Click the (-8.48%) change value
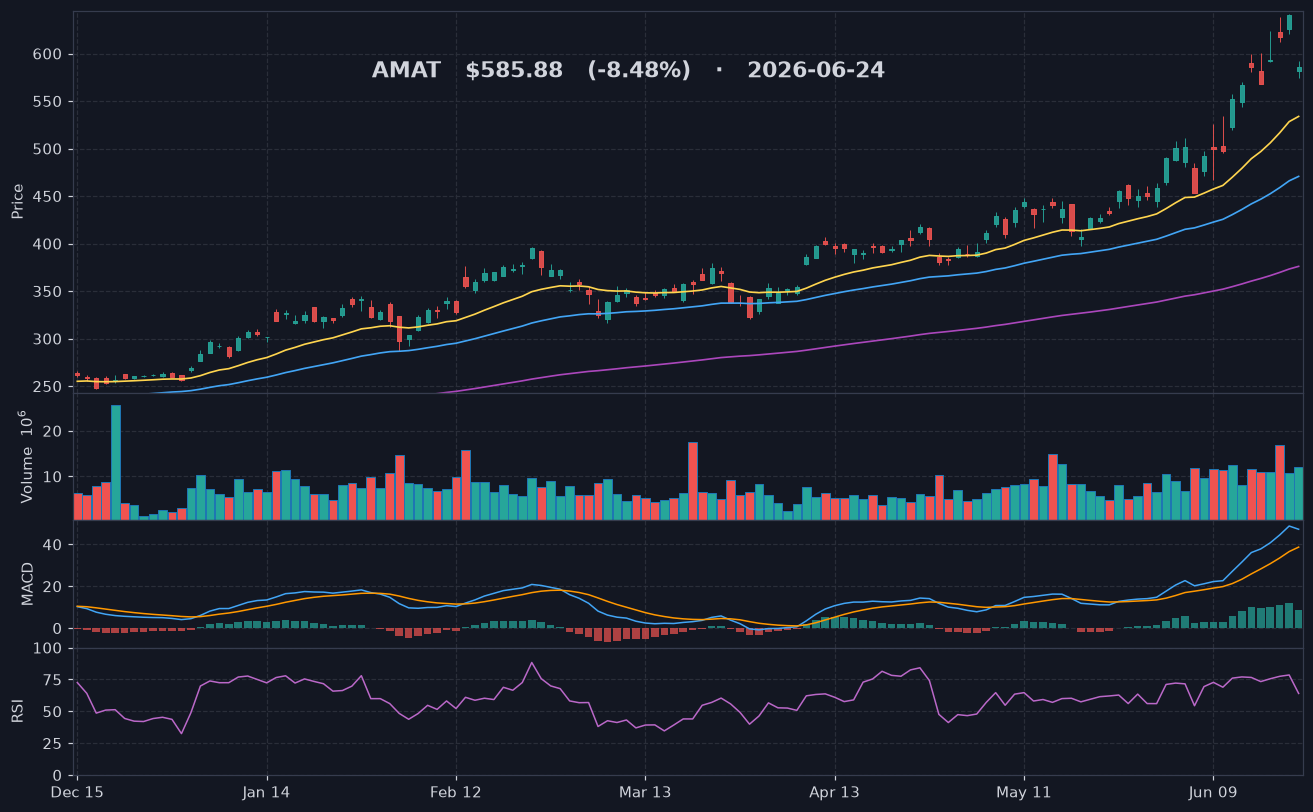 [x=639, y=71]
